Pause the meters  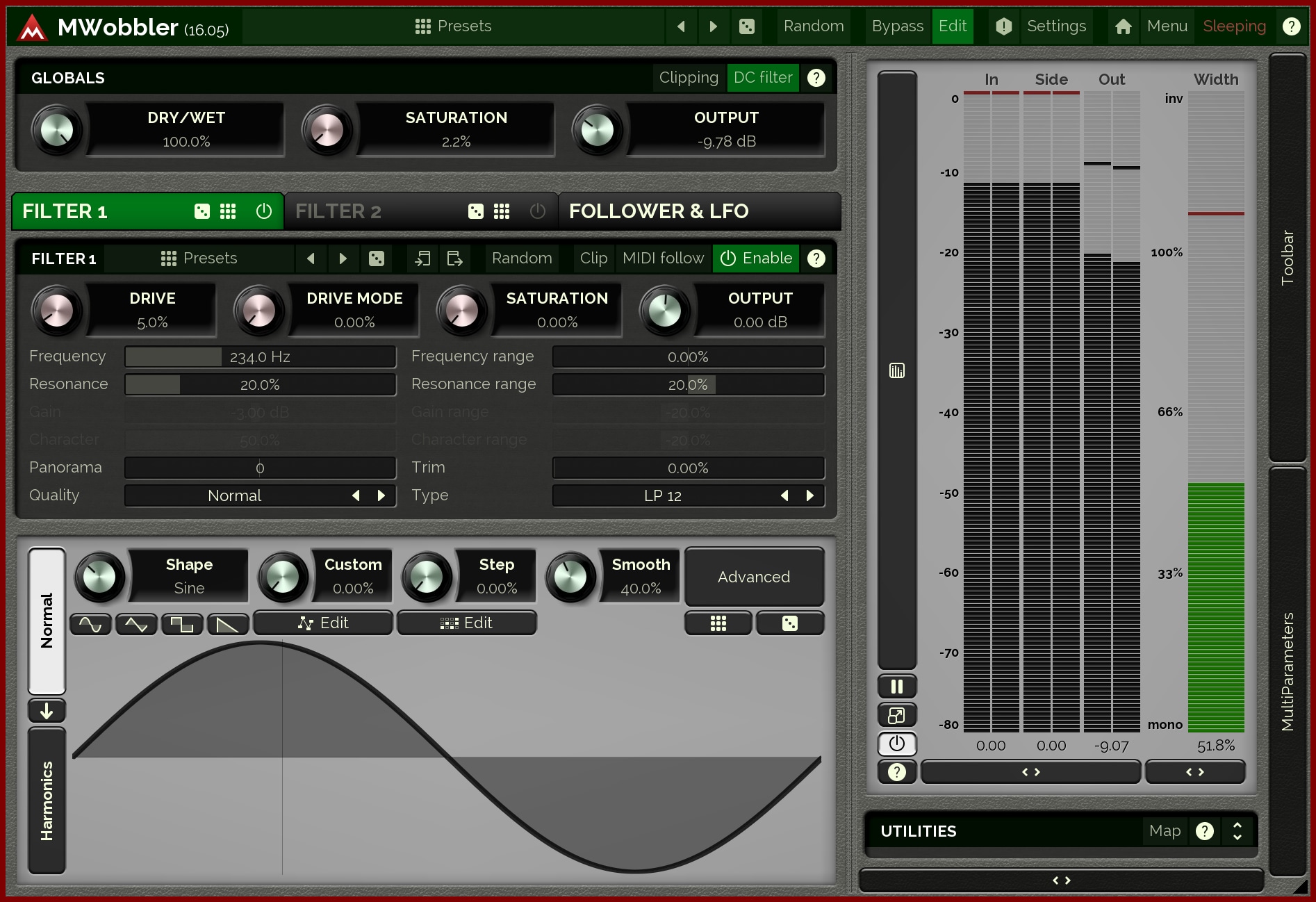pyautogui.click(x=897, y=687)
